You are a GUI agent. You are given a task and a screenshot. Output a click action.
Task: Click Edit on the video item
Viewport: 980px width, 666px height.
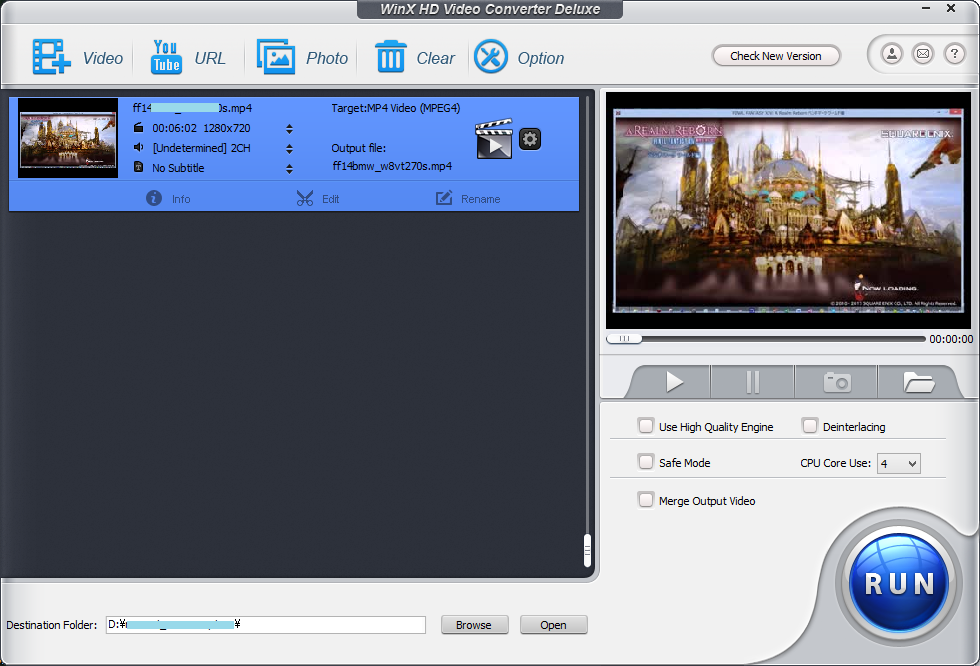tap(318, 198)
